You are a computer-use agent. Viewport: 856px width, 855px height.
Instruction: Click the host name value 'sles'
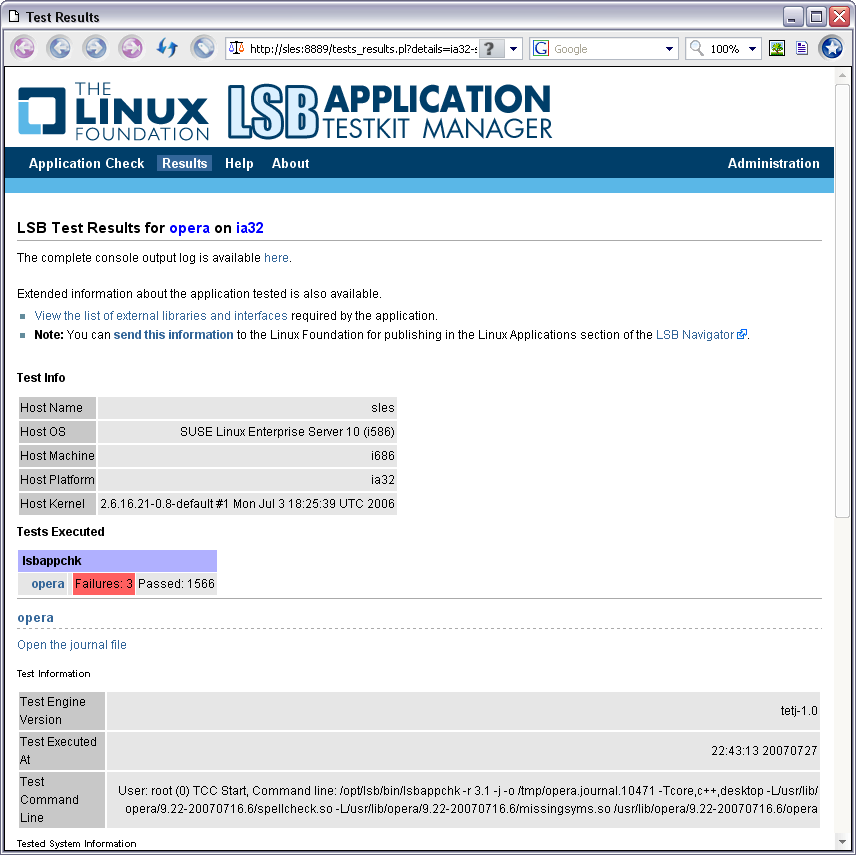[x=383, y=408]
